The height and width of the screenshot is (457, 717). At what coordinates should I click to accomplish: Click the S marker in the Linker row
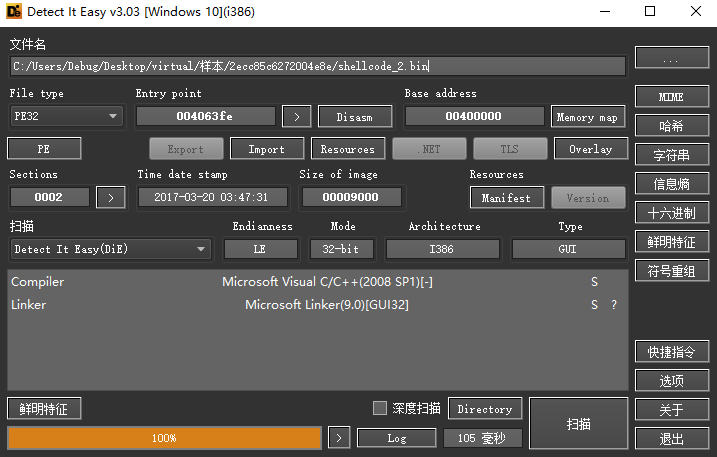tap(594, 305)
